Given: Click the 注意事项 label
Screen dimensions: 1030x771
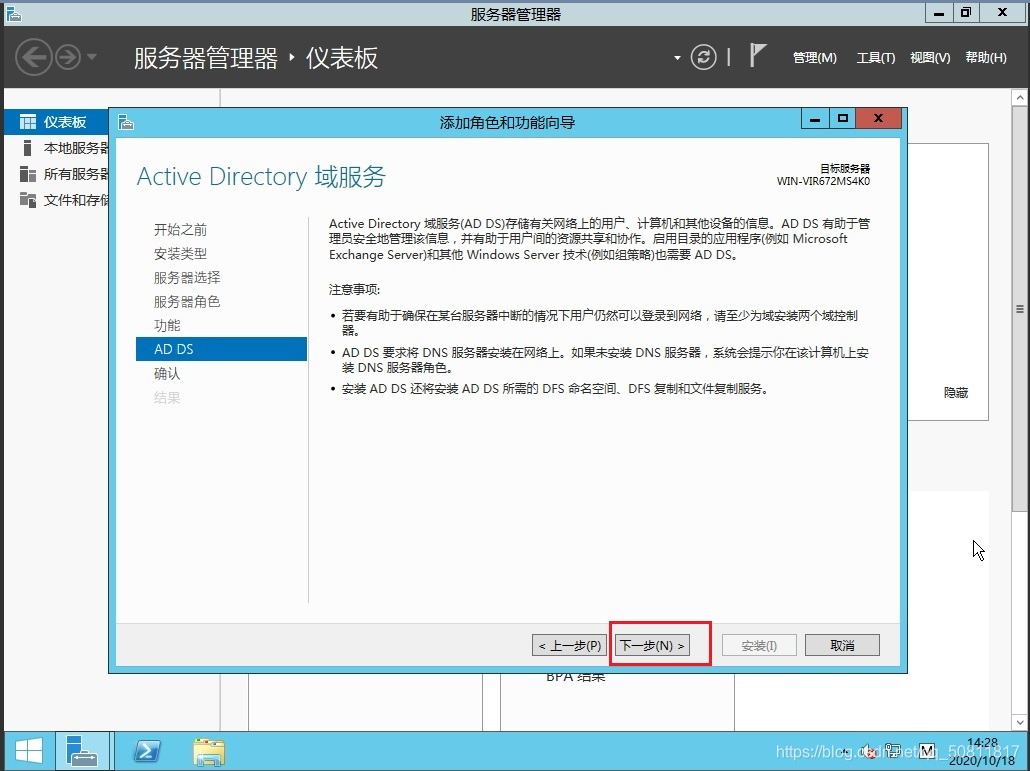Looking at the screenshot, I should (355, 290).
